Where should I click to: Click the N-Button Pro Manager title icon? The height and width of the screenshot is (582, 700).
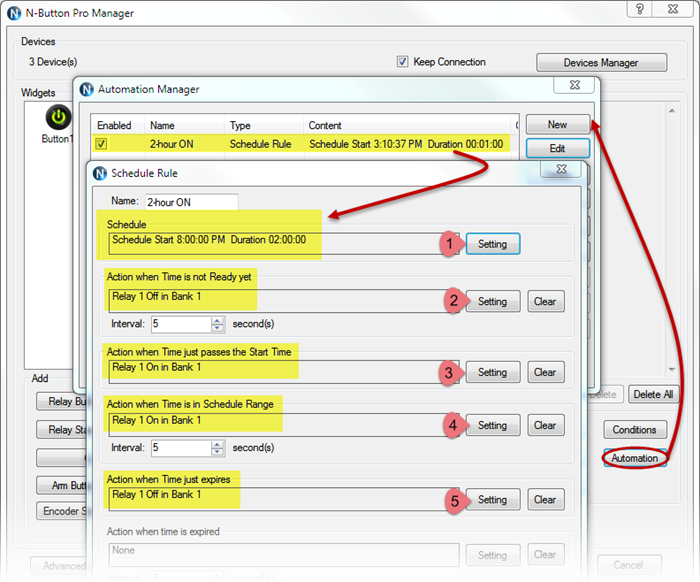click(14, 13)
